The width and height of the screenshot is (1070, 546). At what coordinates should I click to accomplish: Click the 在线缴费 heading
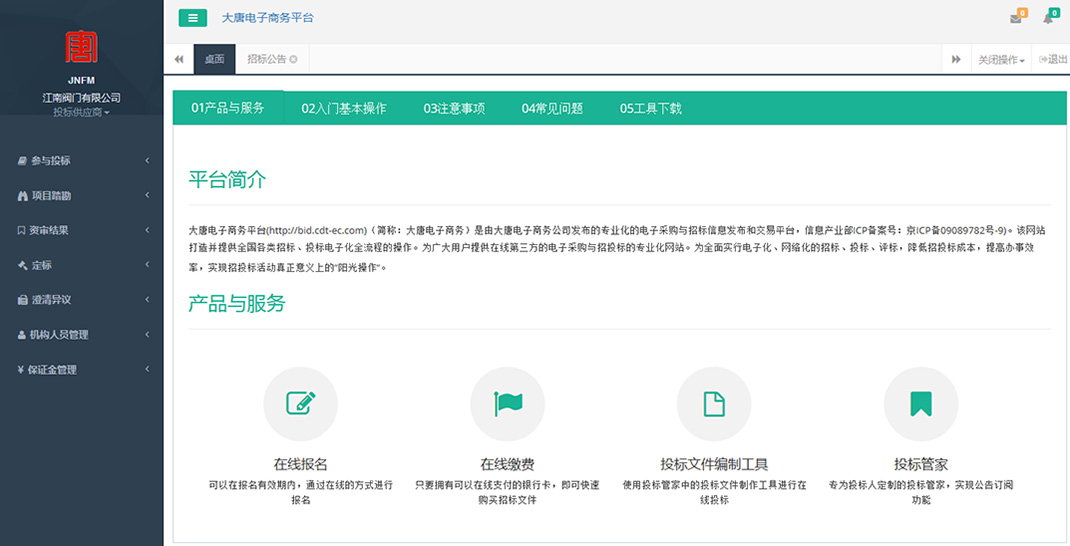[507, 464]
